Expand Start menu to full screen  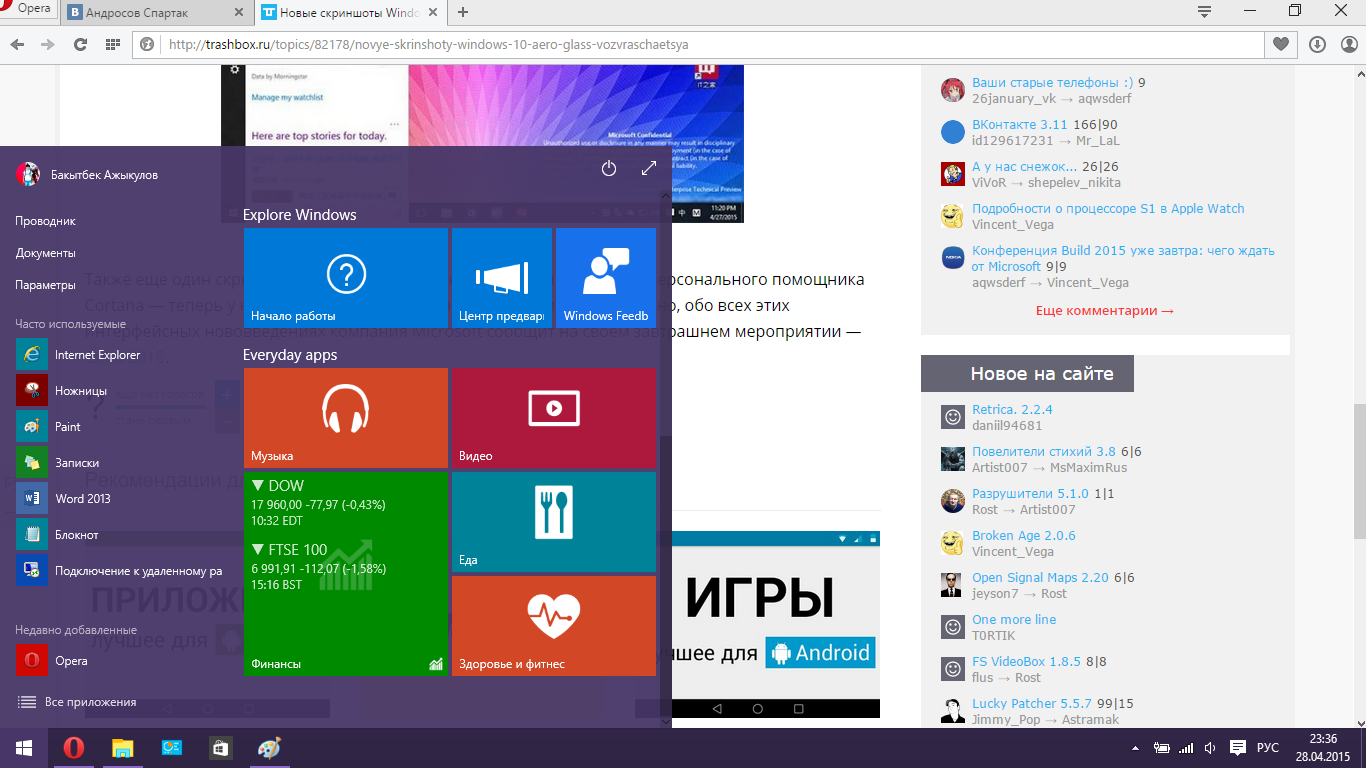pyautogui.click(x=649, y=169)
